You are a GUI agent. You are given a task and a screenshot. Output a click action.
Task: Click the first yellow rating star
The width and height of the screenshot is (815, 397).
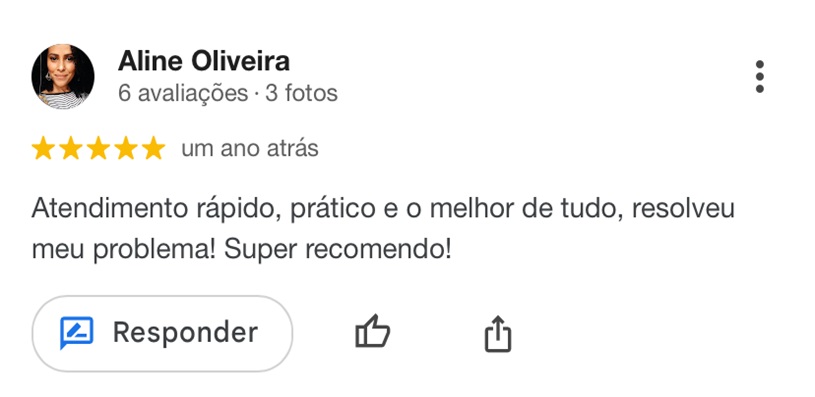(x=43, y=149)
